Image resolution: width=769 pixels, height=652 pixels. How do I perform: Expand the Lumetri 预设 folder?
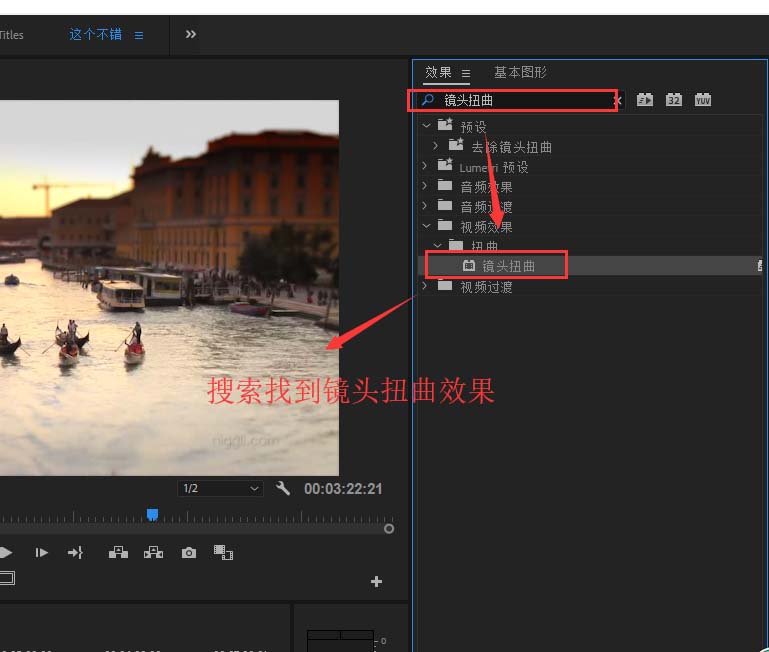(x=425, y=166)
